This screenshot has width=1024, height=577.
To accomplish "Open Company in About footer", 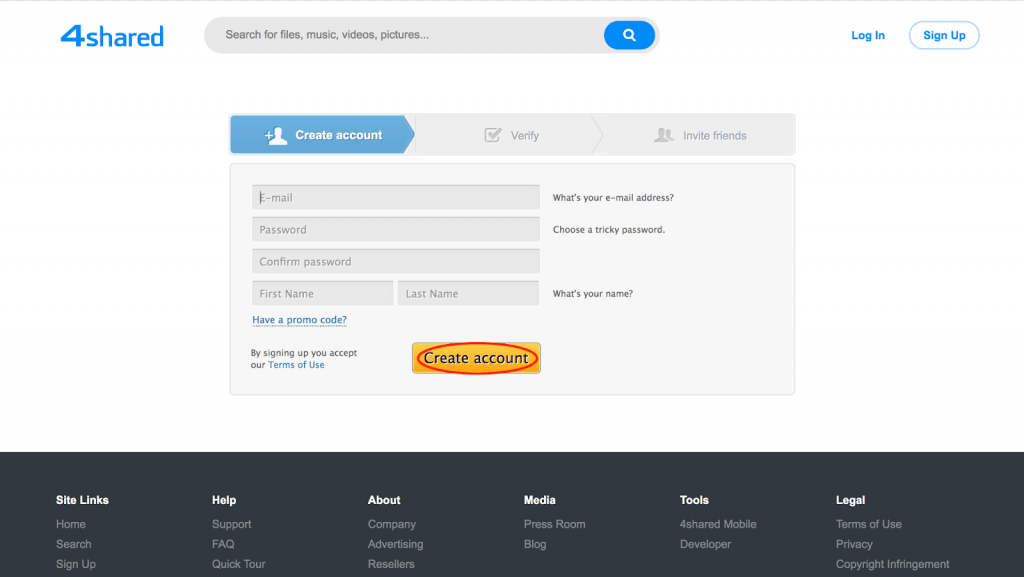I will pyautogui.click(x=391, y=524).
